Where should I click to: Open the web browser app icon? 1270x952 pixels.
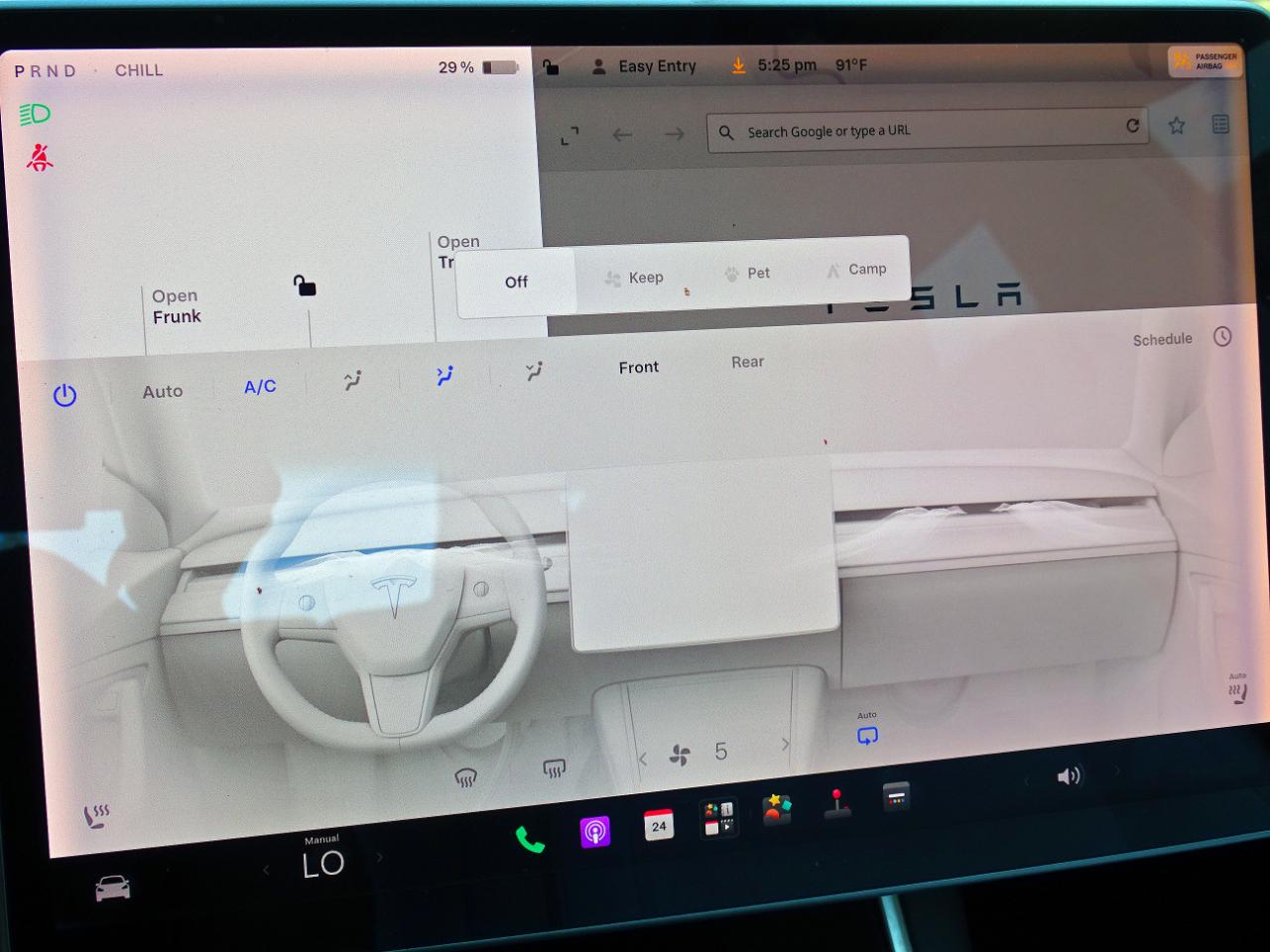point(896,795)
